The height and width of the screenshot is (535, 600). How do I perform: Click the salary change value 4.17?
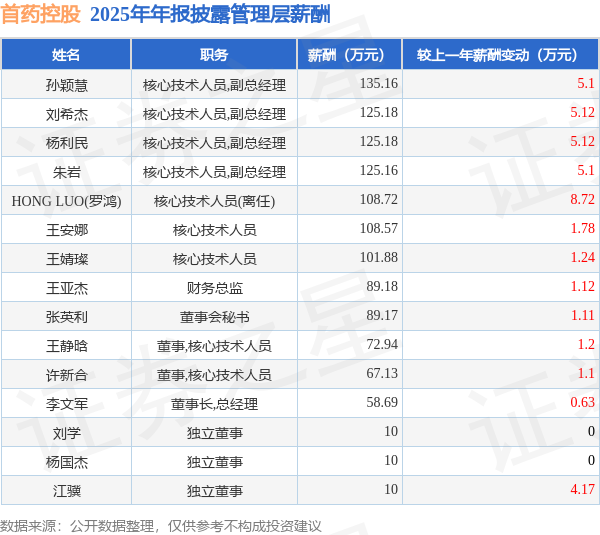[582, 489]
